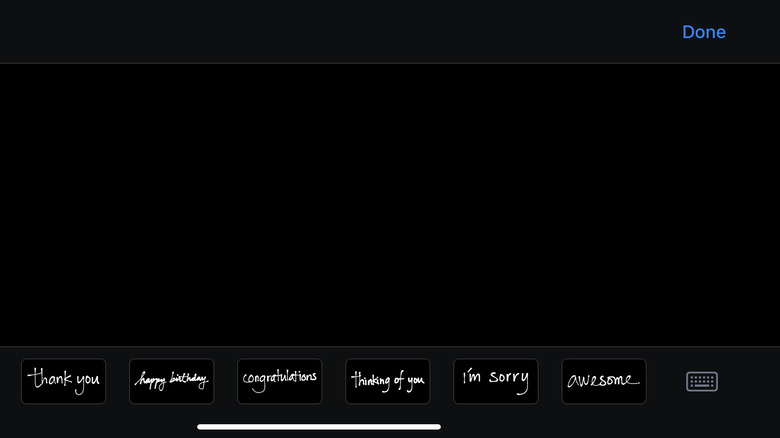Use the cursive happy birthday message tile
This screenshot has width=780, height=438.
pyautogui.click(x=172, y=381)
